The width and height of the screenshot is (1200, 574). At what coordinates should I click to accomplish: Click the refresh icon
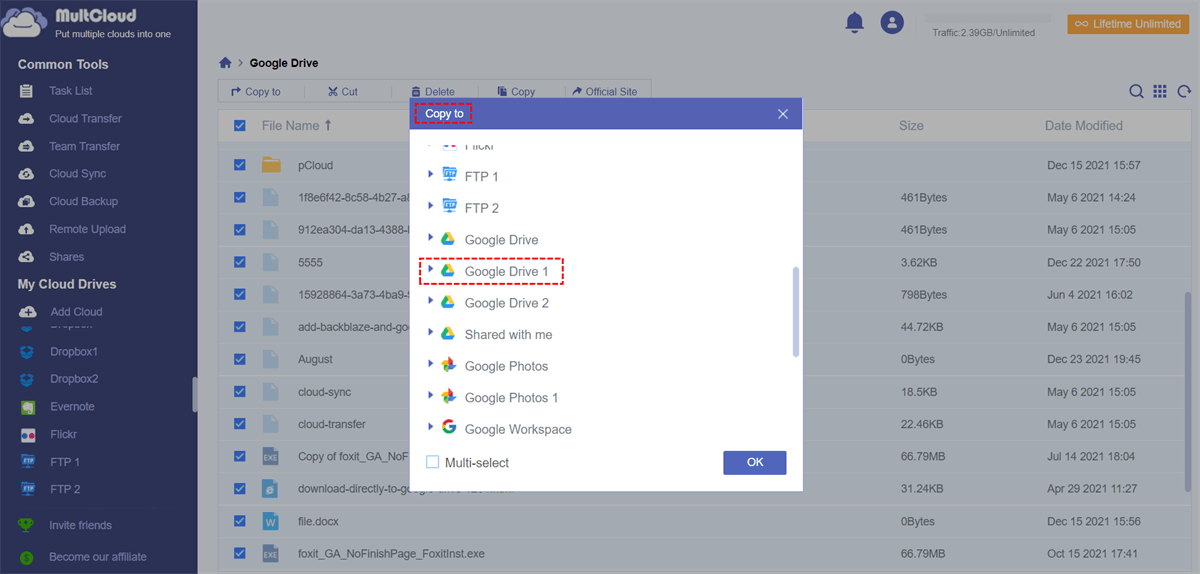[x=1184, y=92]
